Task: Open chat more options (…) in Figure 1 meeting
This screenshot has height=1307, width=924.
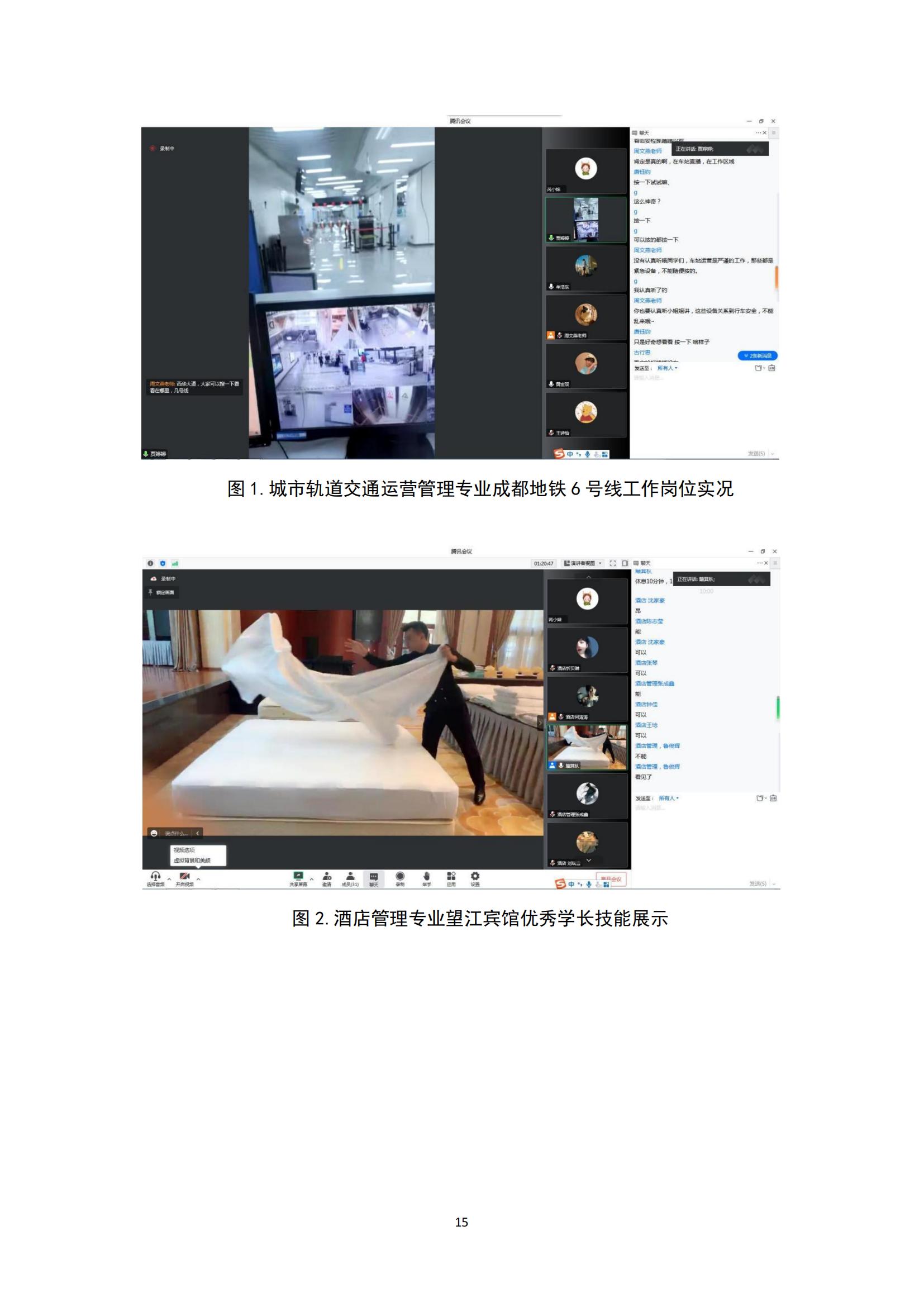Action: pyautogui.click(x=759, y=132)
